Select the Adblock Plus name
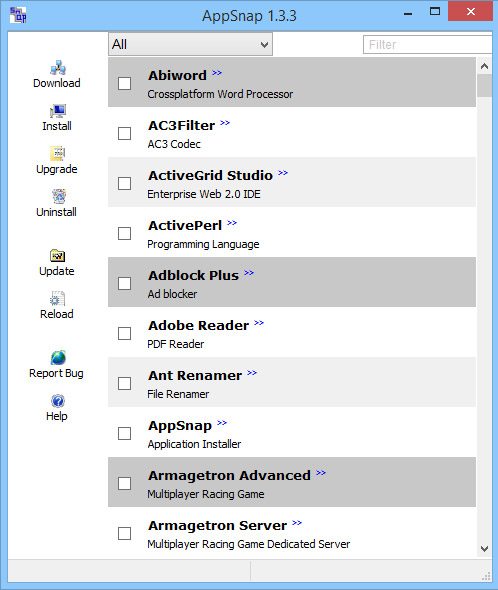This screenshot has width=498, height=590. tap(193, 276)
